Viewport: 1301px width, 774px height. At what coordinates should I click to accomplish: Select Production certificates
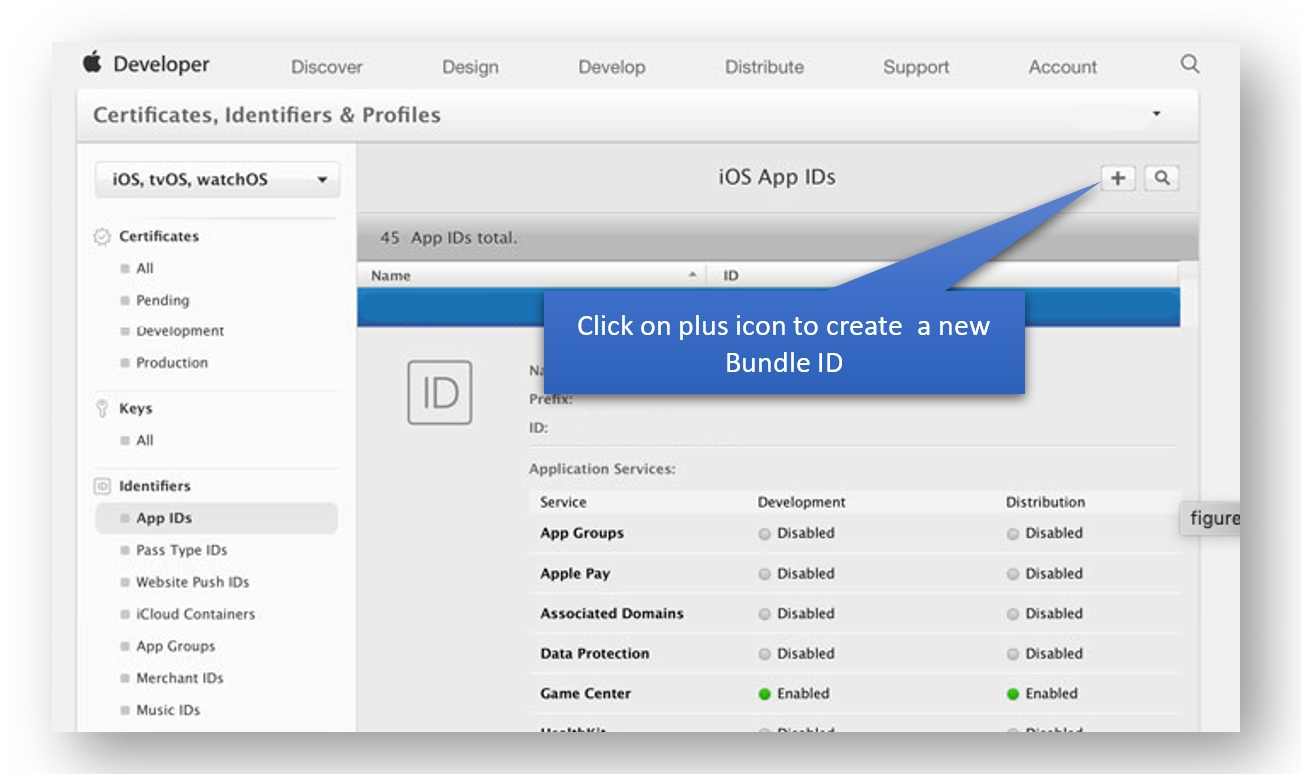pos(172,362)
